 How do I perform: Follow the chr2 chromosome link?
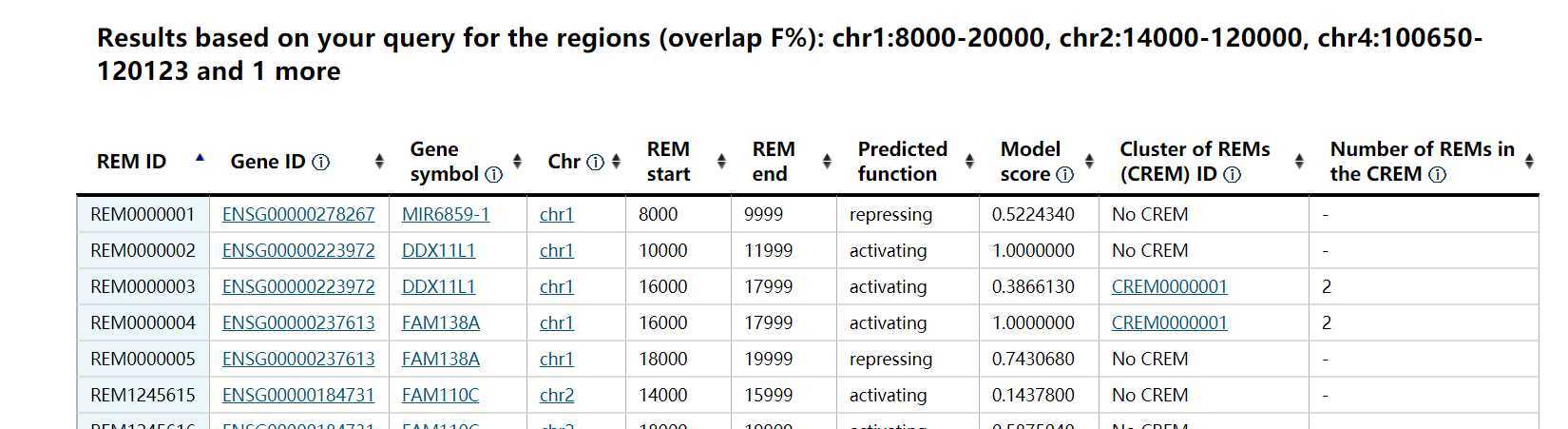click(x=557, y=396)
